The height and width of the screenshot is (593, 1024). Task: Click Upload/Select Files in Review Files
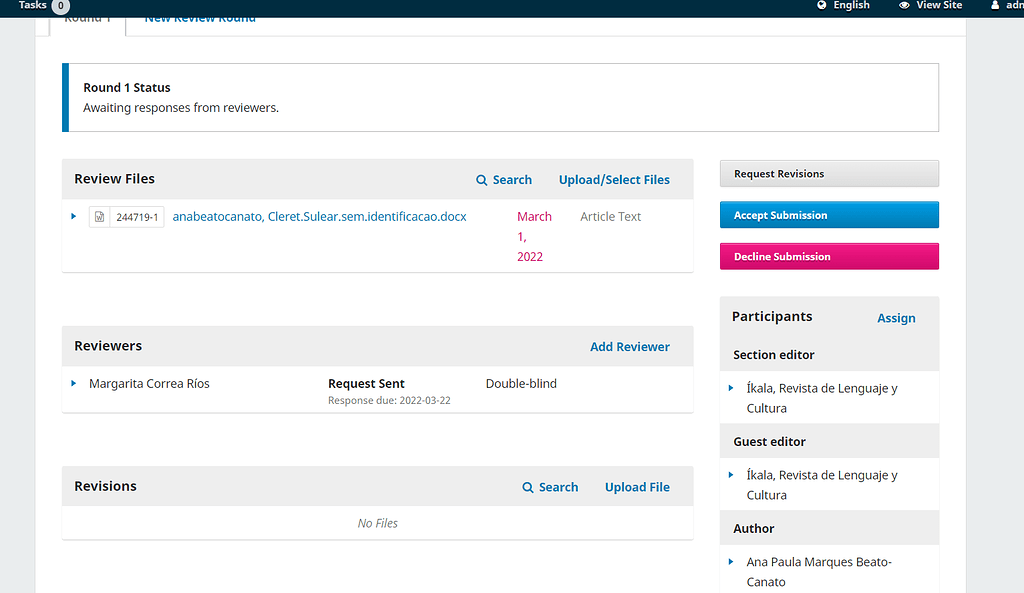tap(613, 179)
